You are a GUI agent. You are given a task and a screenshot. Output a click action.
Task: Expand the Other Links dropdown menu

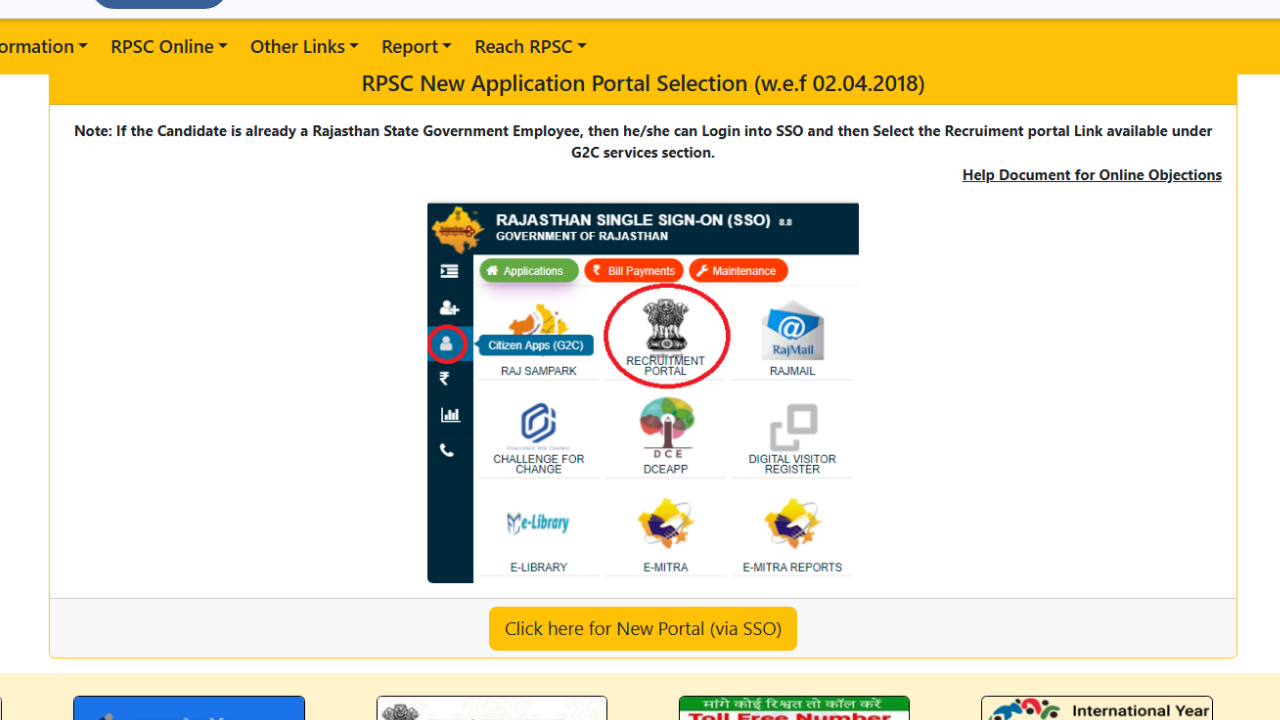(x=304, y=47)
